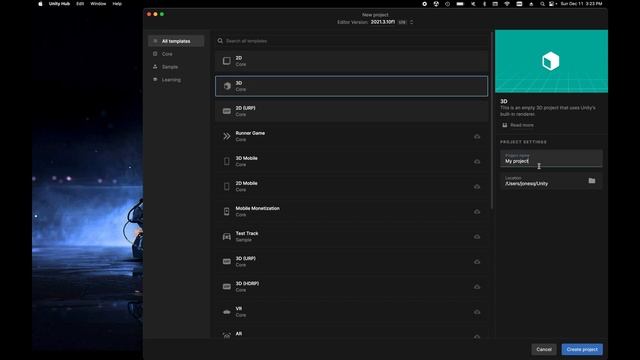Screen dimensions: 640x360
Task: Select the 3D (HDRP) template icon
Action: pos(227,287)
